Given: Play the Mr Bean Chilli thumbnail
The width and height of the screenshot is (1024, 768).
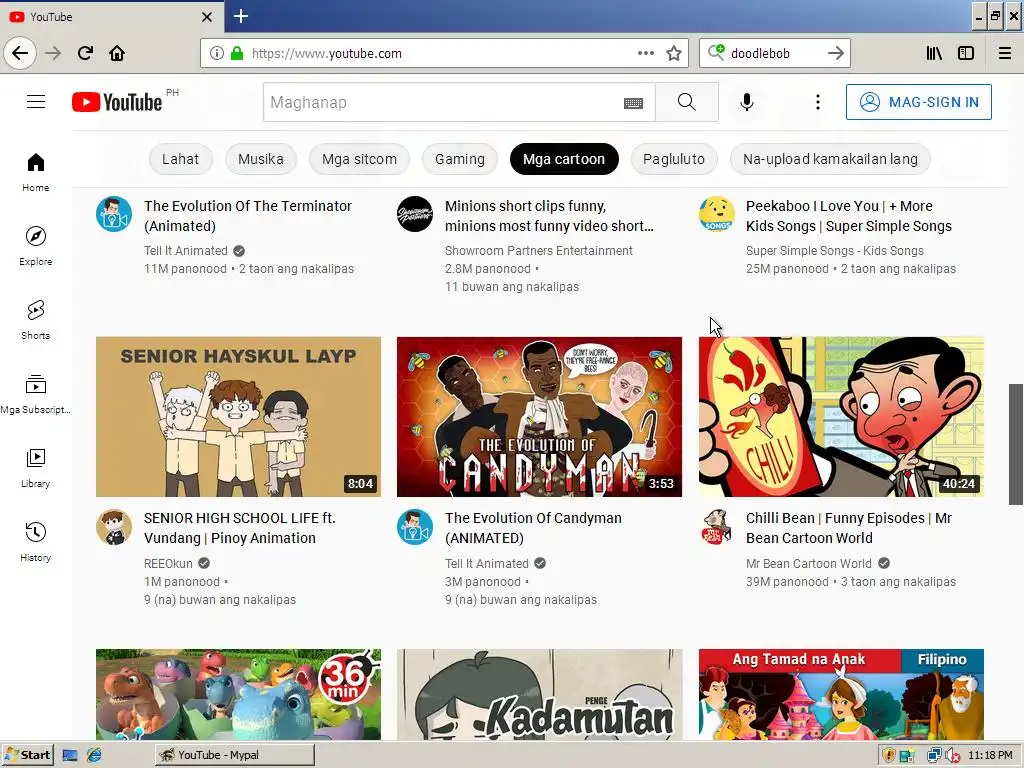Looking at the screenshot, I should [841, 417].
